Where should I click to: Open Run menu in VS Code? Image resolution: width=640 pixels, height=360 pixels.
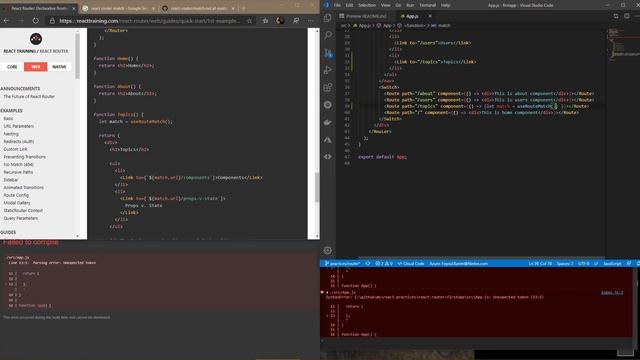(x=410, y=5)
